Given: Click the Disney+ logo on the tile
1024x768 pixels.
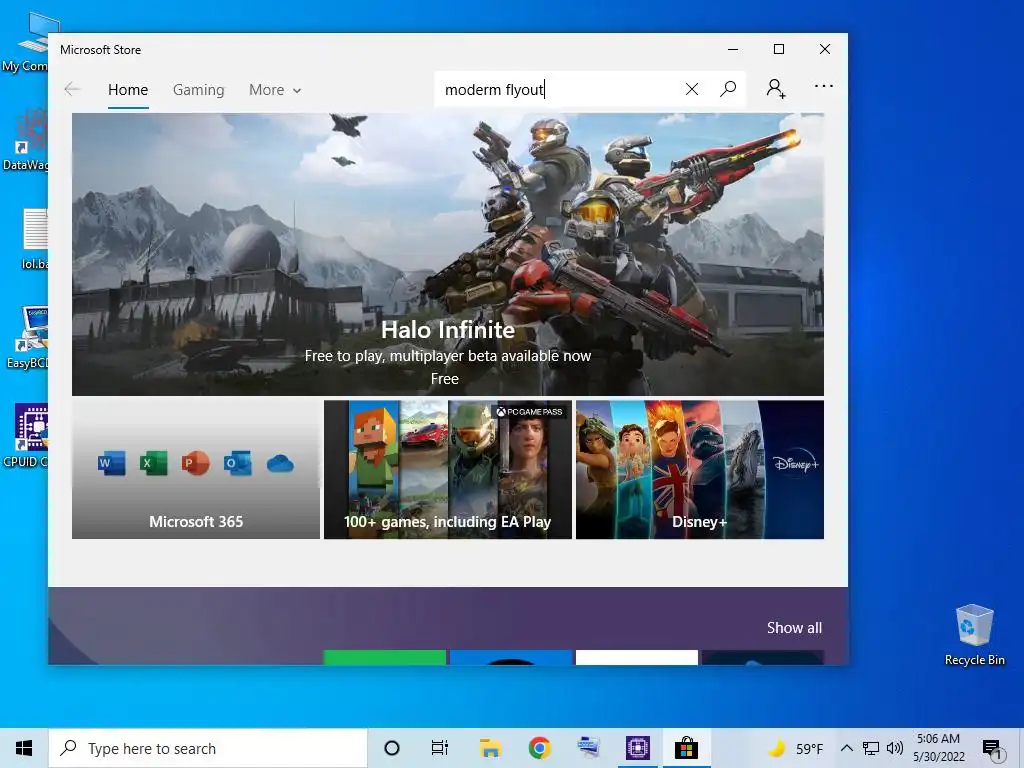Looking at the screenshot, I should click(795, 463).
